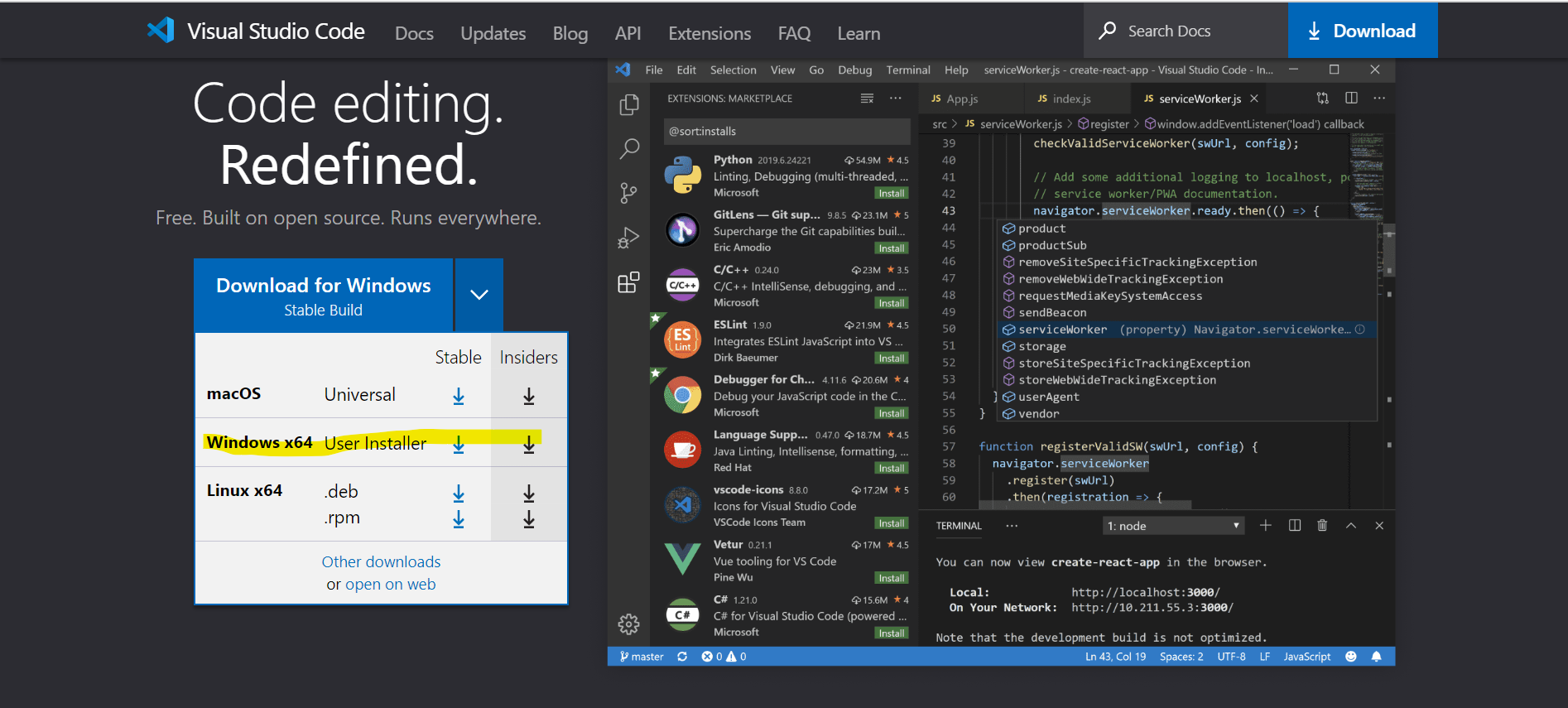Viewport: 1568px width, 708px height.
Task: Click the Search Docs field
Action: (1186, 31)
